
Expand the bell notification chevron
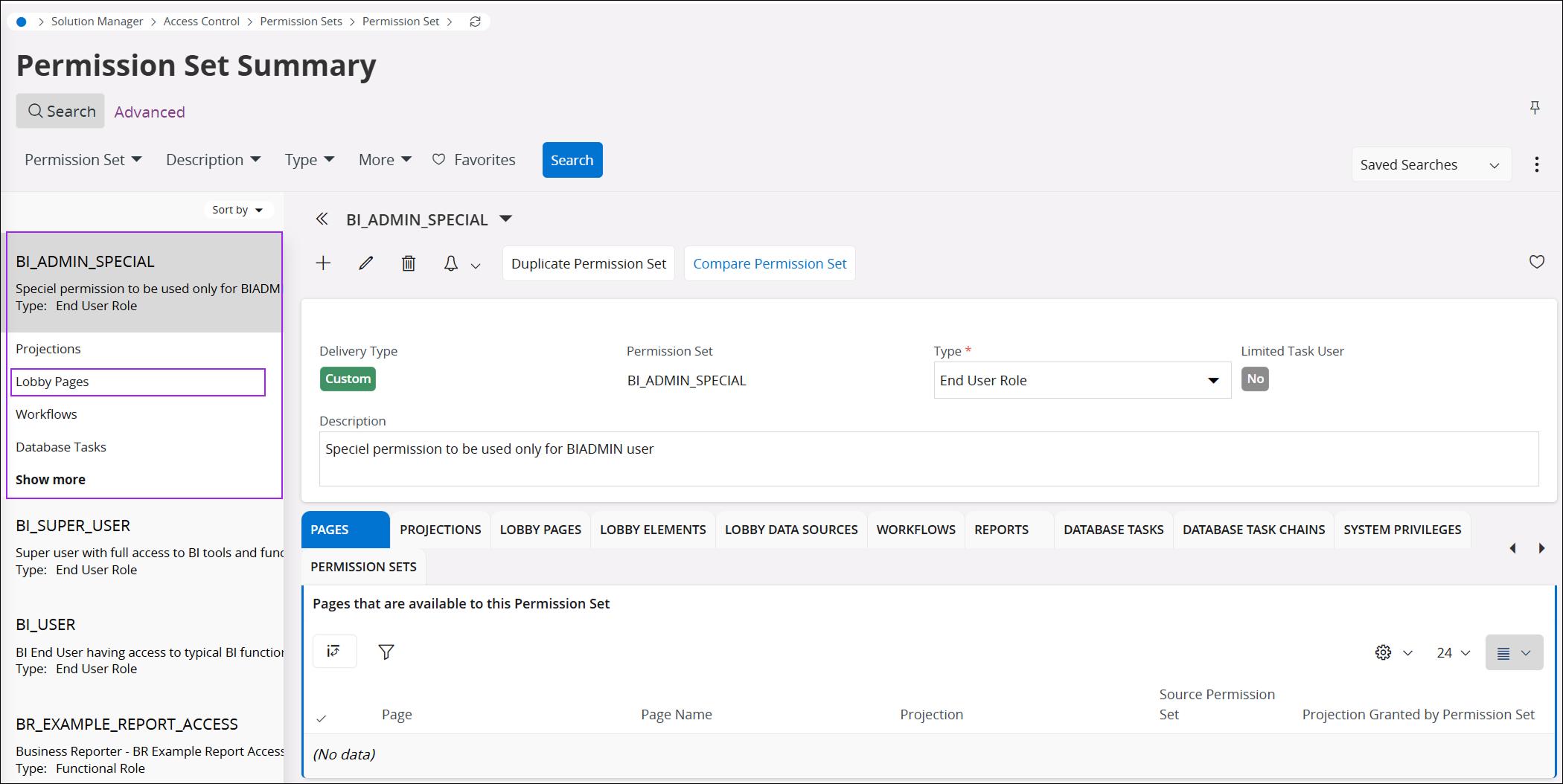coord(476,265)
